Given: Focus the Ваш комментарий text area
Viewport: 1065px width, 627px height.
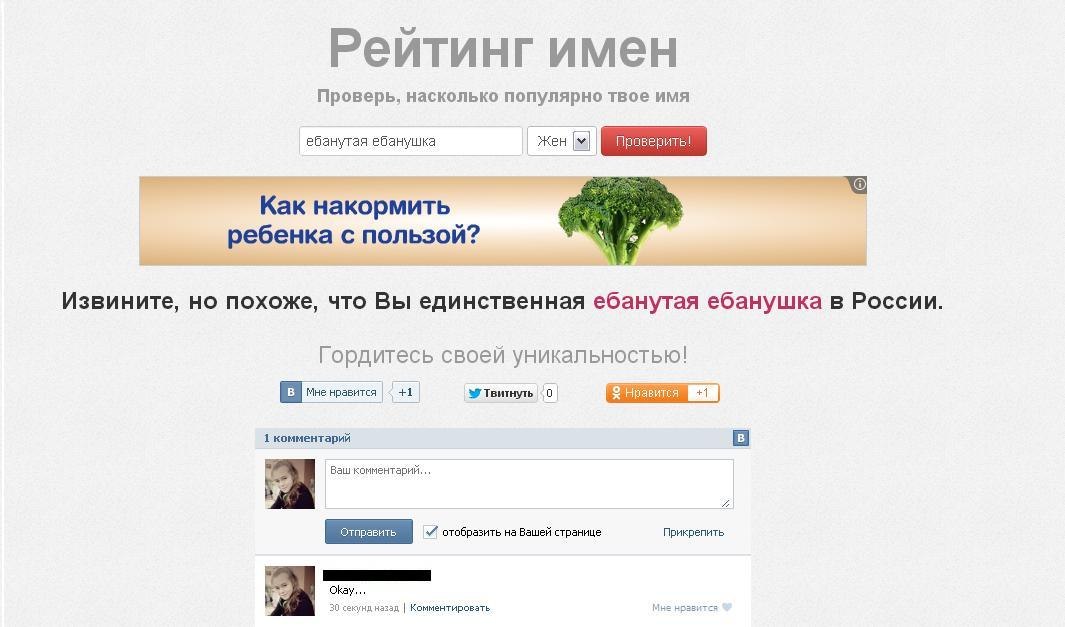Looking at the screenshot, I should pyautogui.click(x=529, y=484).
